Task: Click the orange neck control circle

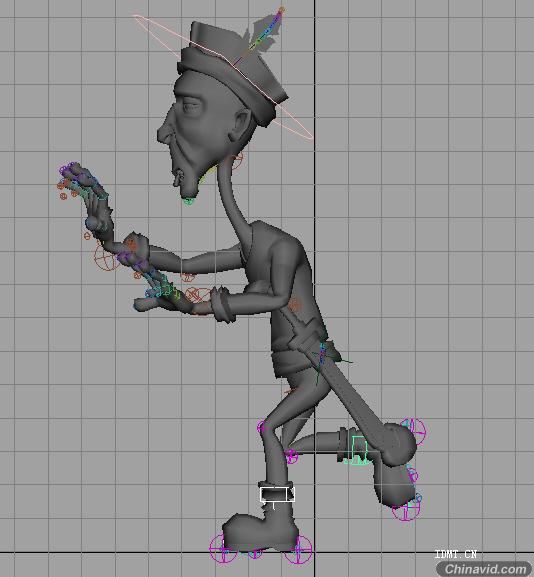Action: point(237,161)
